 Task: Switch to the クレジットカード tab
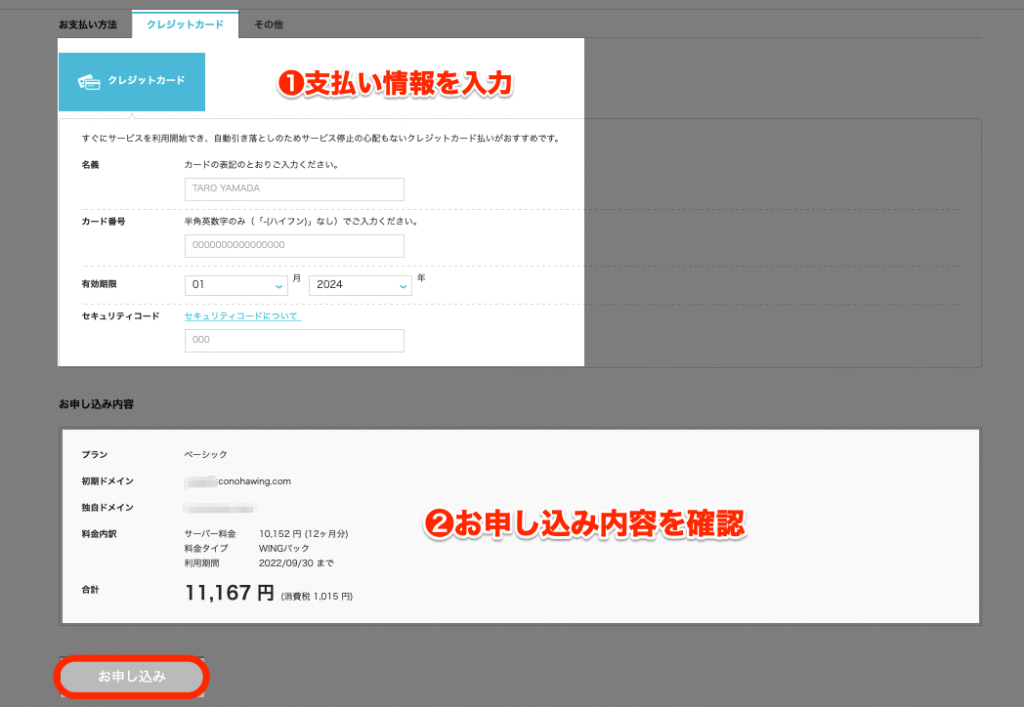185,24
